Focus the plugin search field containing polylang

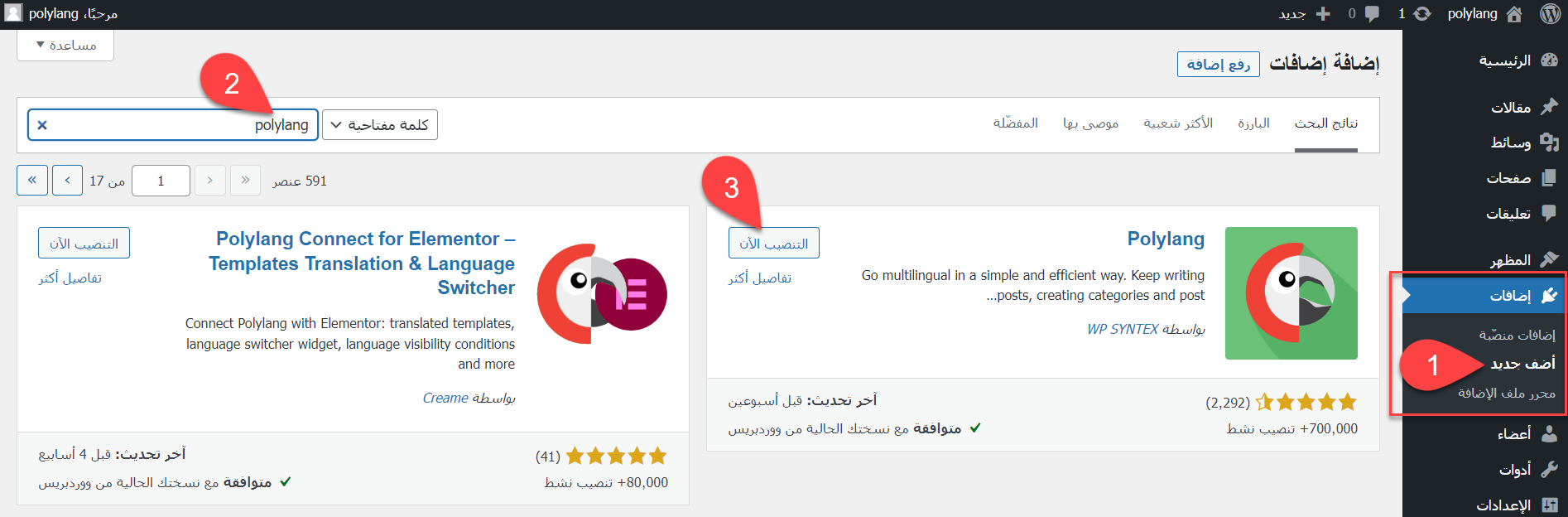click(x=173, y=125)
